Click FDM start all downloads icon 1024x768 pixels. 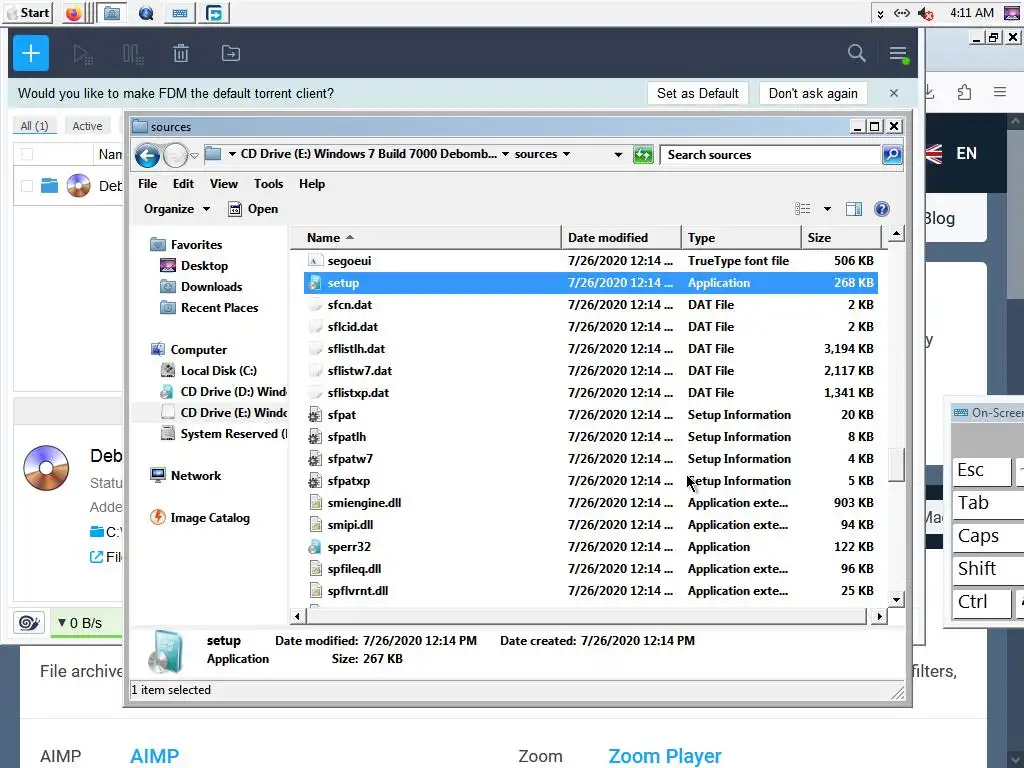pos(83,54)
